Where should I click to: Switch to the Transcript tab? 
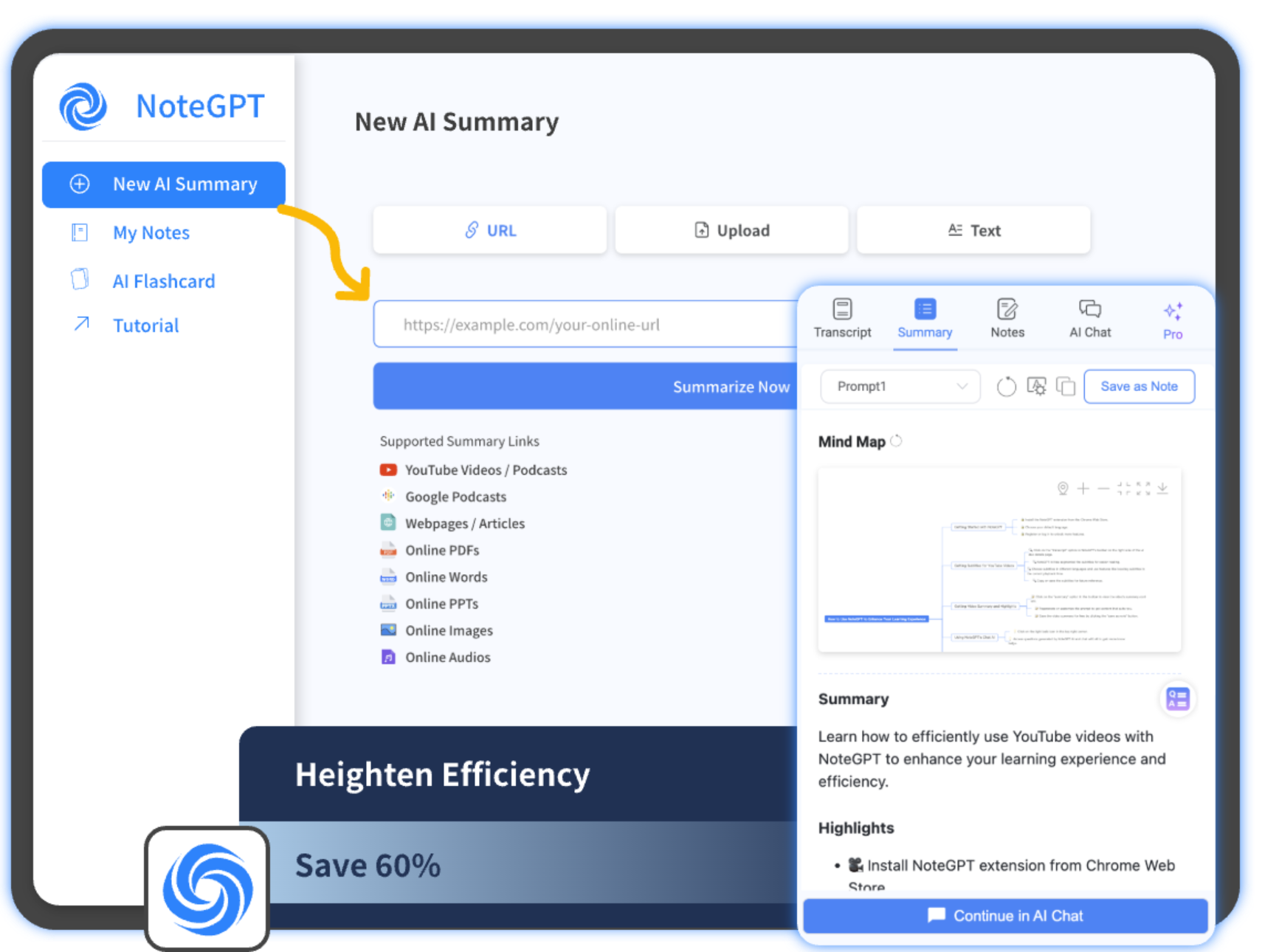(x=842, y=318)
